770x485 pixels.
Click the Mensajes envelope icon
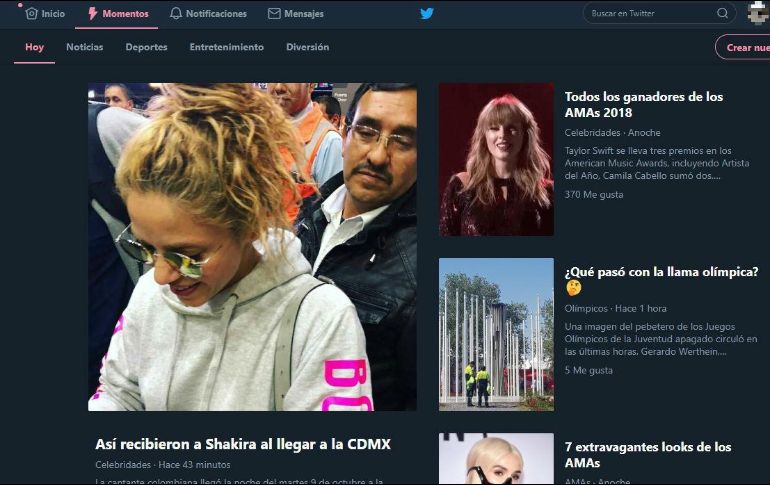[274, 14]
